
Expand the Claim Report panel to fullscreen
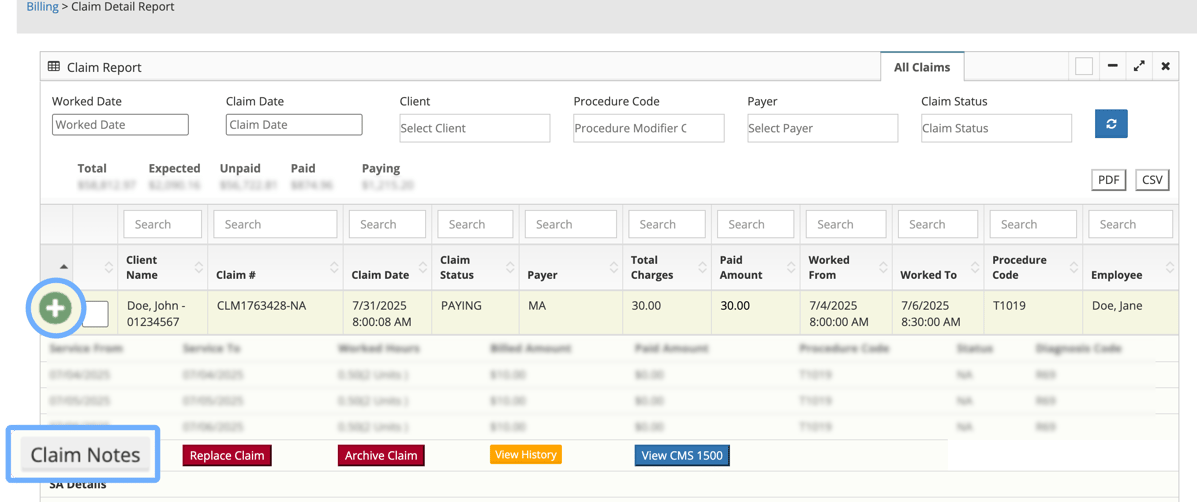click(x=1139, y=66)
